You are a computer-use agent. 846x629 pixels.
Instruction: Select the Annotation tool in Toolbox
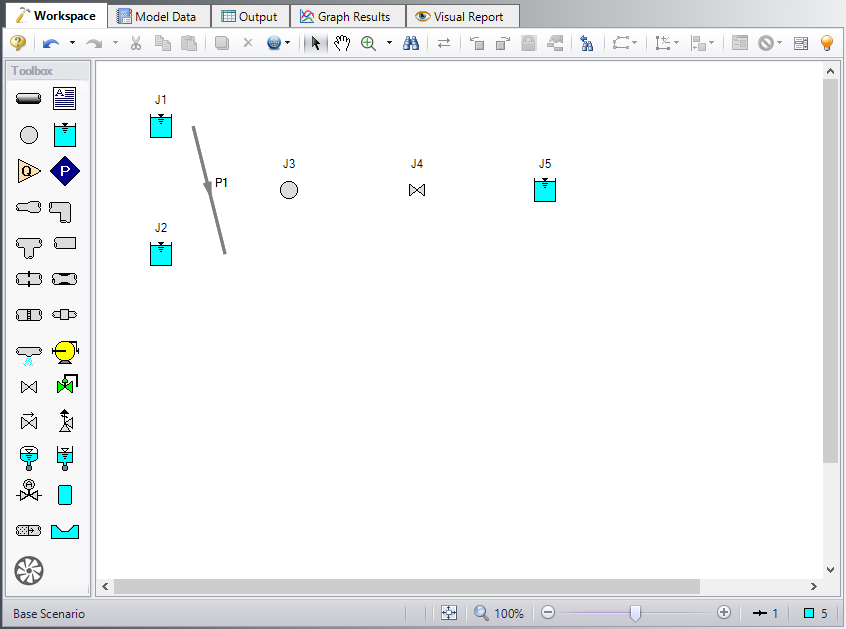point(64,99)
